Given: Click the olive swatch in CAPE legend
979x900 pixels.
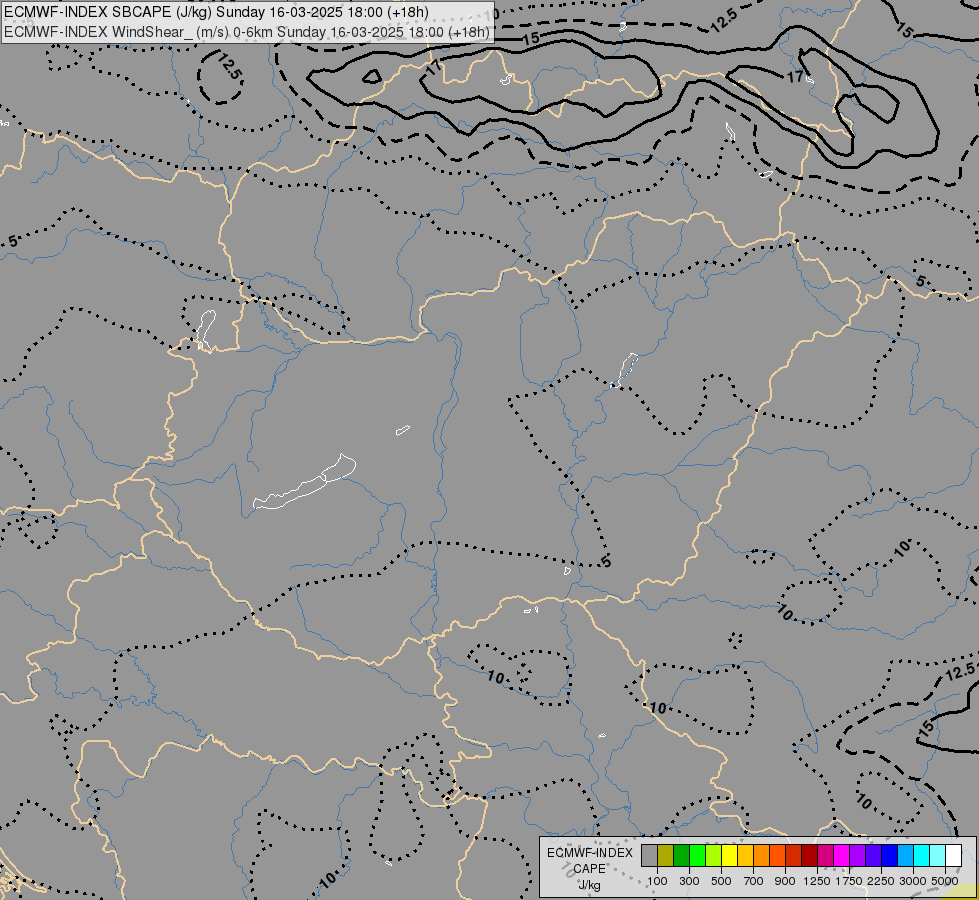Looking at the screenshot, I should coord(666,856).
